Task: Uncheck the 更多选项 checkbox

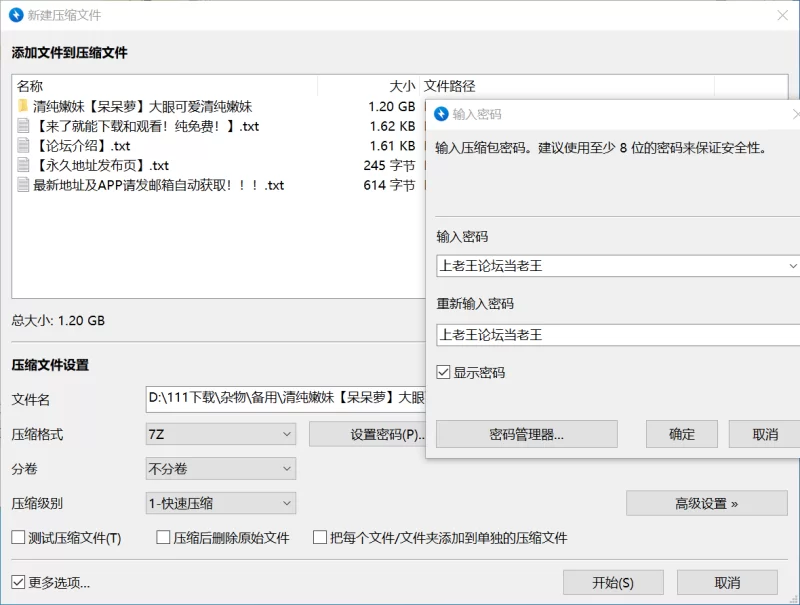Action: 18,582
